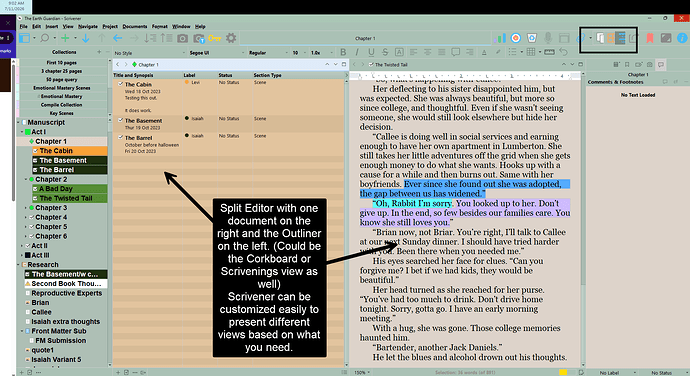
Task: Open the Format menu
Action: 160,26
